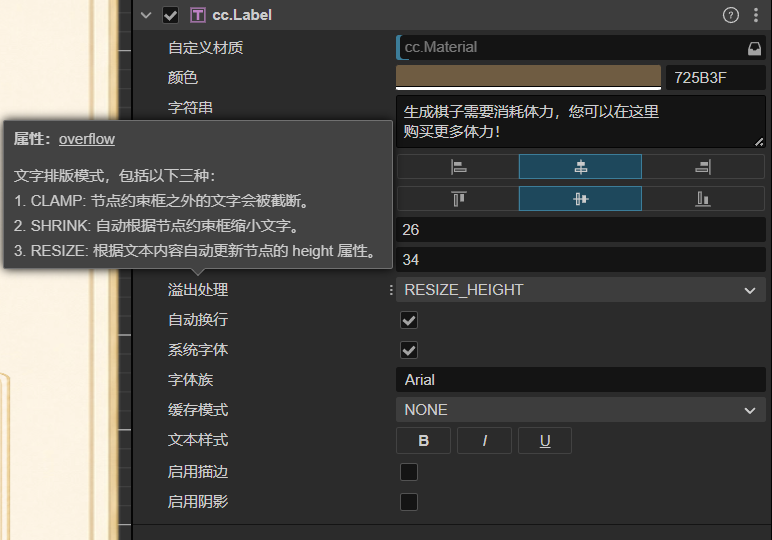Uncheck the cc.Label component enabled checkbox
772x540 pixels.
click(x=170, y=15)
